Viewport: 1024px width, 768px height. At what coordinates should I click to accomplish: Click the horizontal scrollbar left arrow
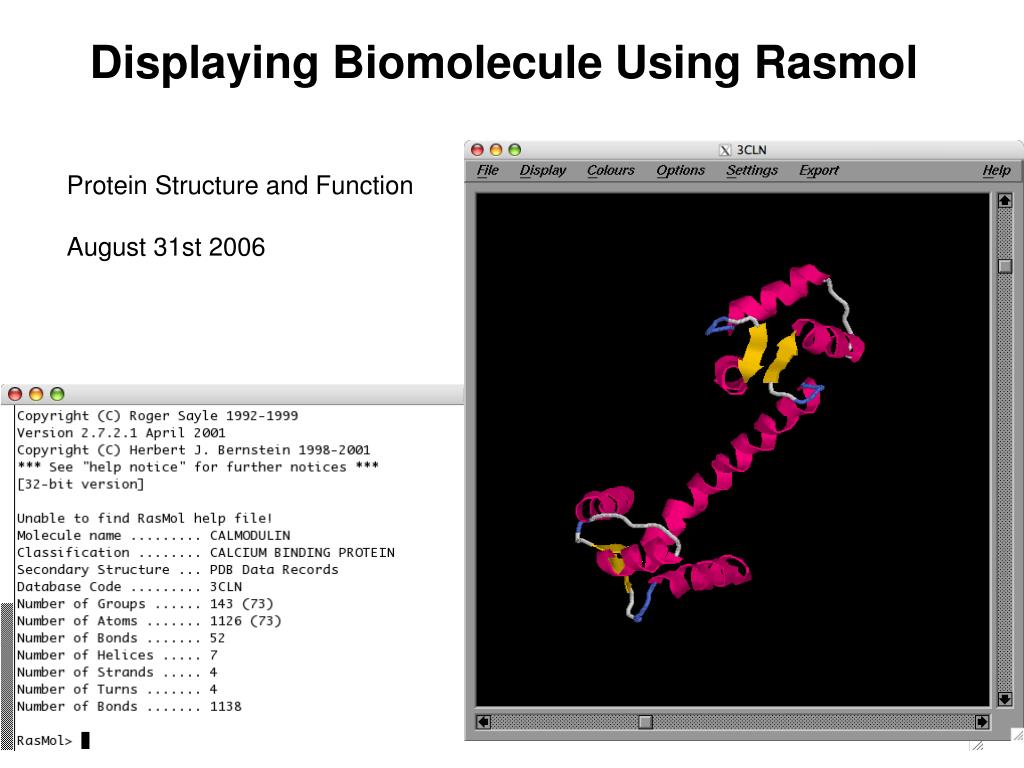coord(483,722)
